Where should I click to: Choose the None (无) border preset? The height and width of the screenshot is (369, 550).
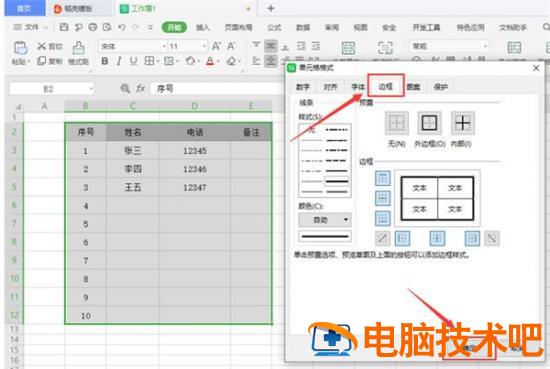coord(397,123)
